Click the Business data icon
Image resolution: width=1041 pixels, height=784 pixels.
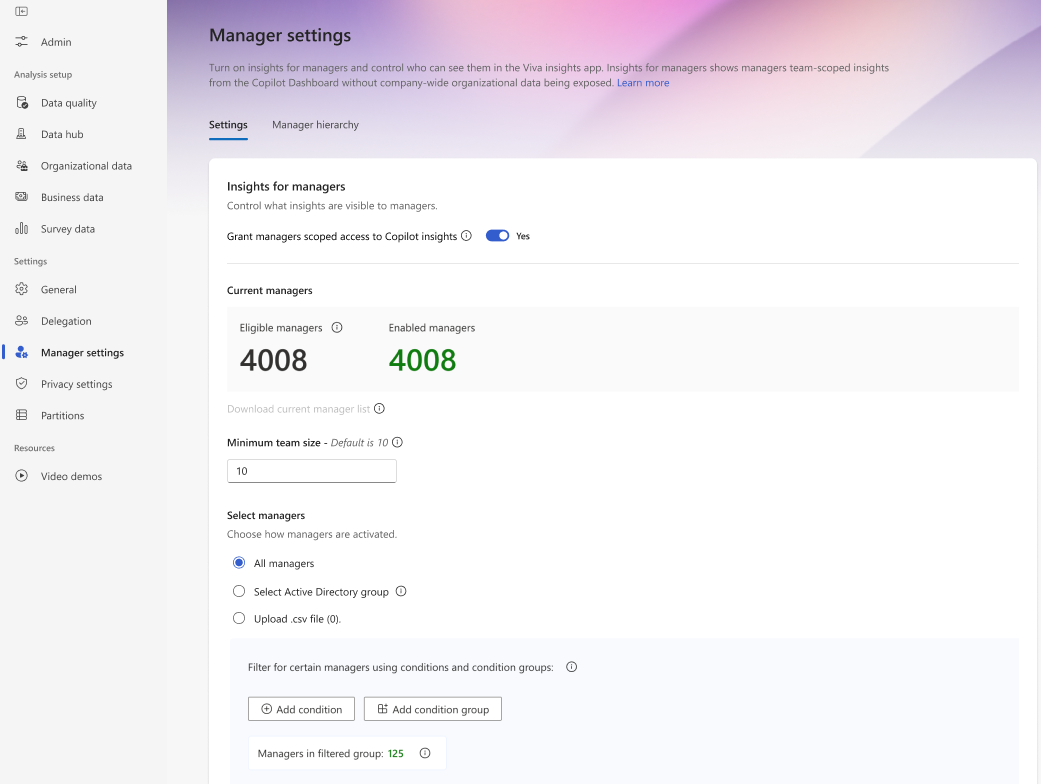(22, 197)
